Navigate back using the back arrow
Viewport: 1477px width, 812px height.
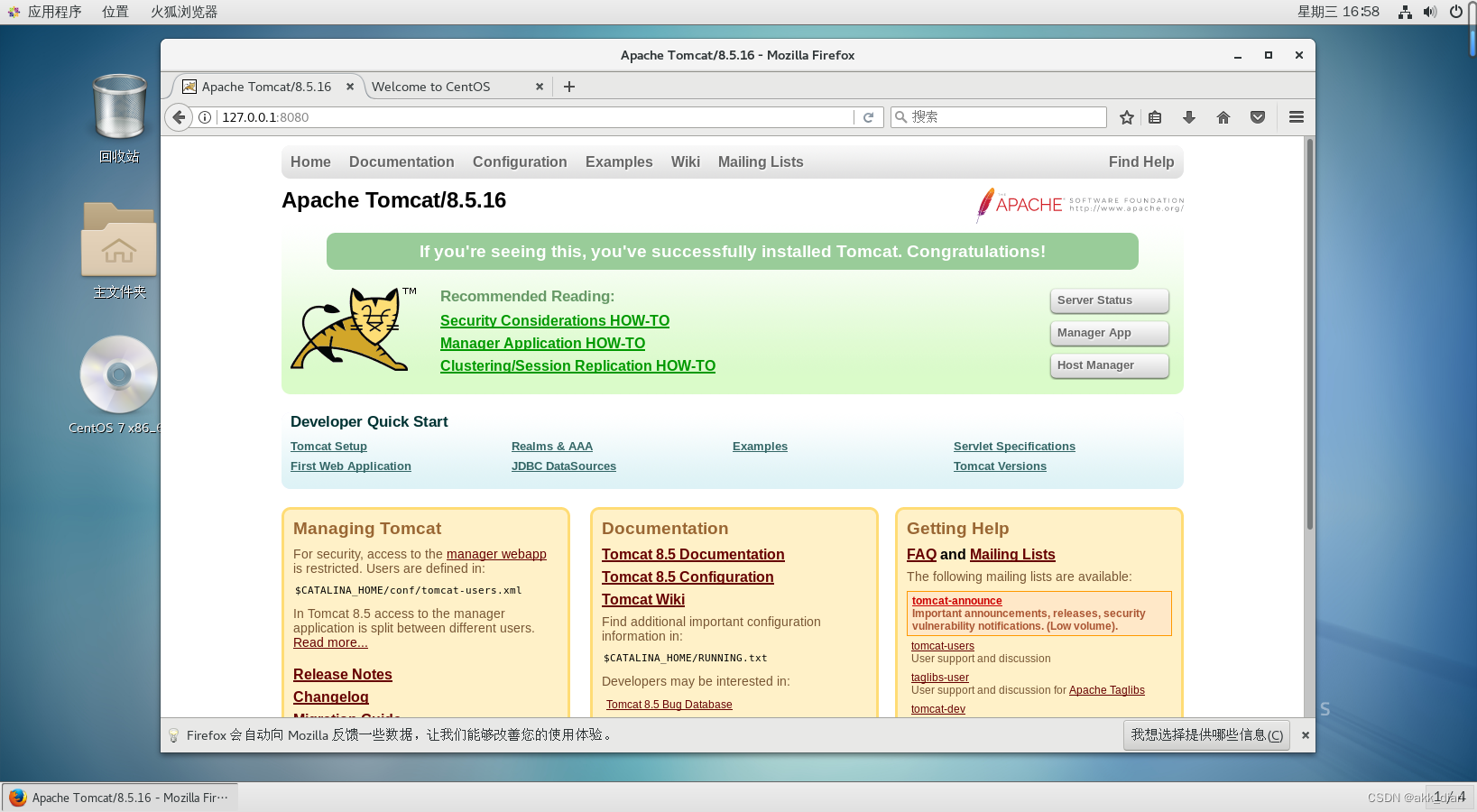point(178,116)
